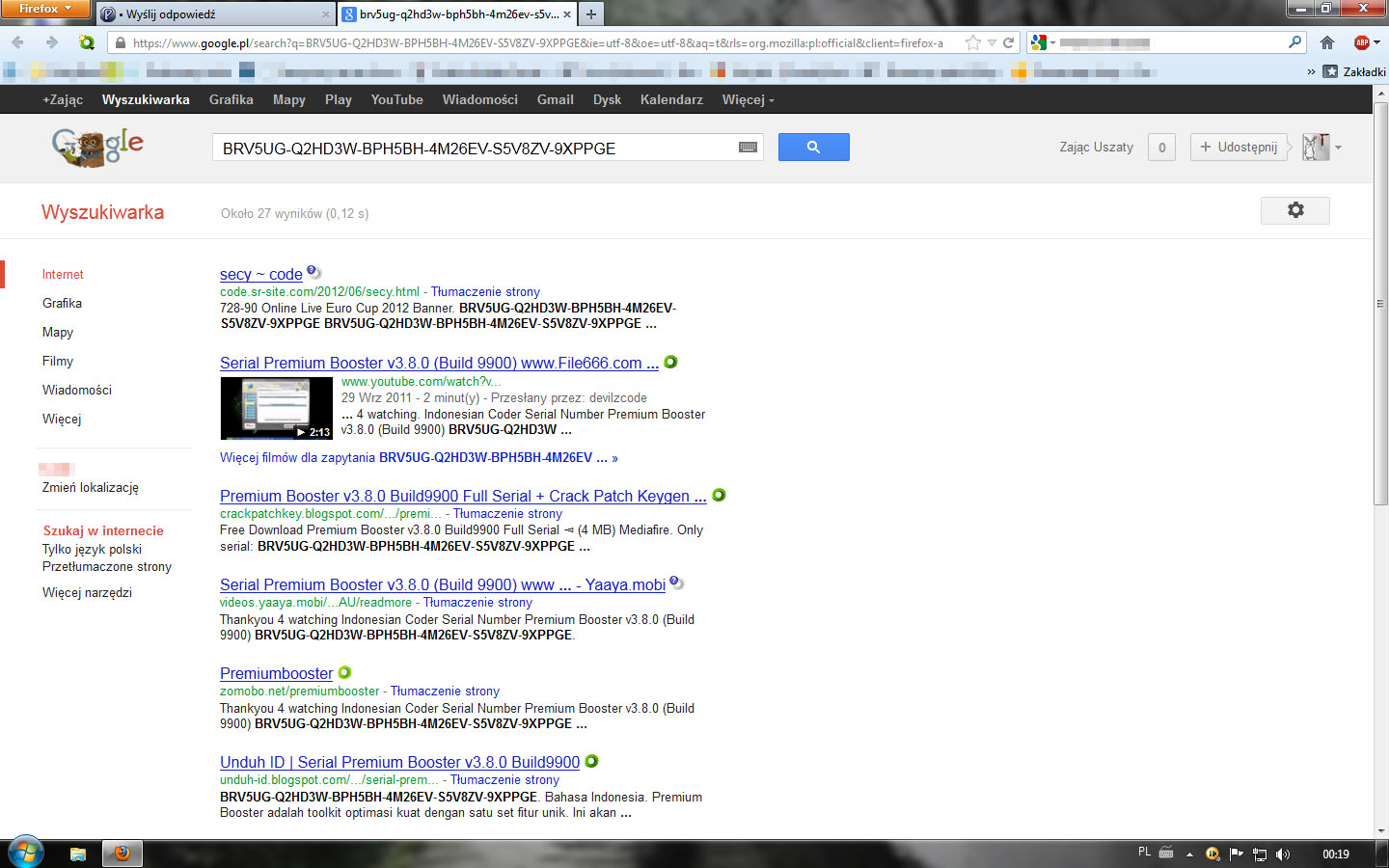Click the page vertical scrollbar thumb

[1380, 304]
